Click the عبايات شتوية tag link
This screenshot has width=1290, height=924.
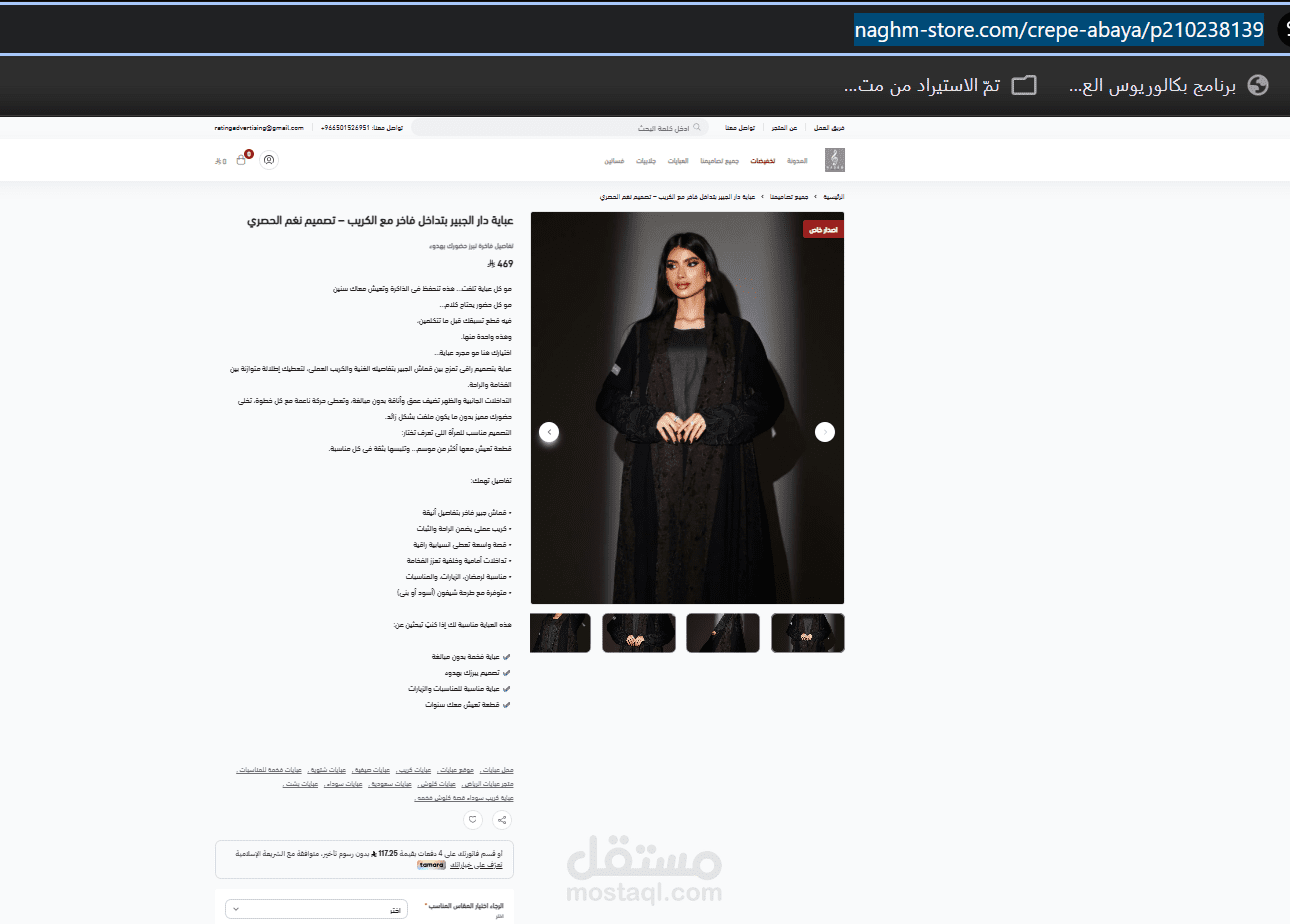click(x=327, y=770)
